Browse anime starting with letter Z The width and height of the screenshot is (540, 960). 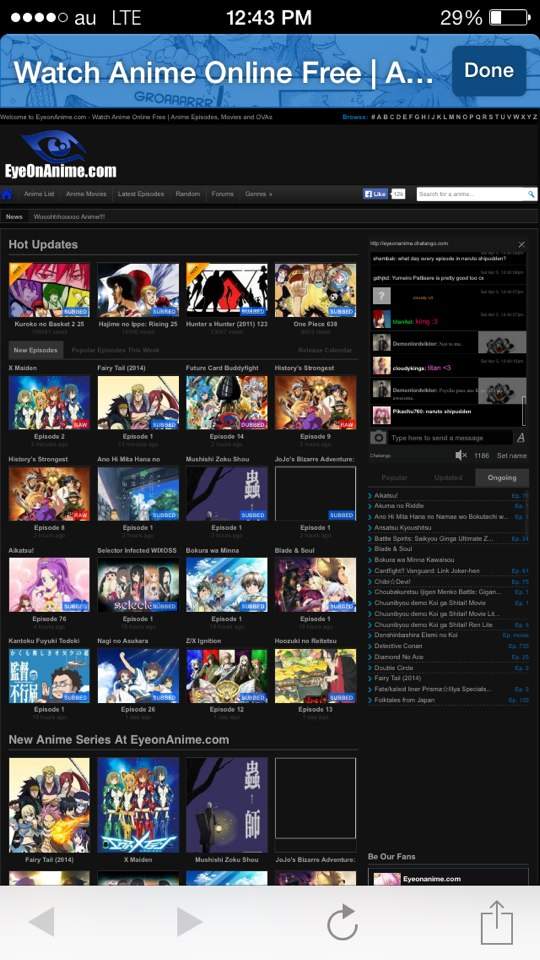point(534,117)
